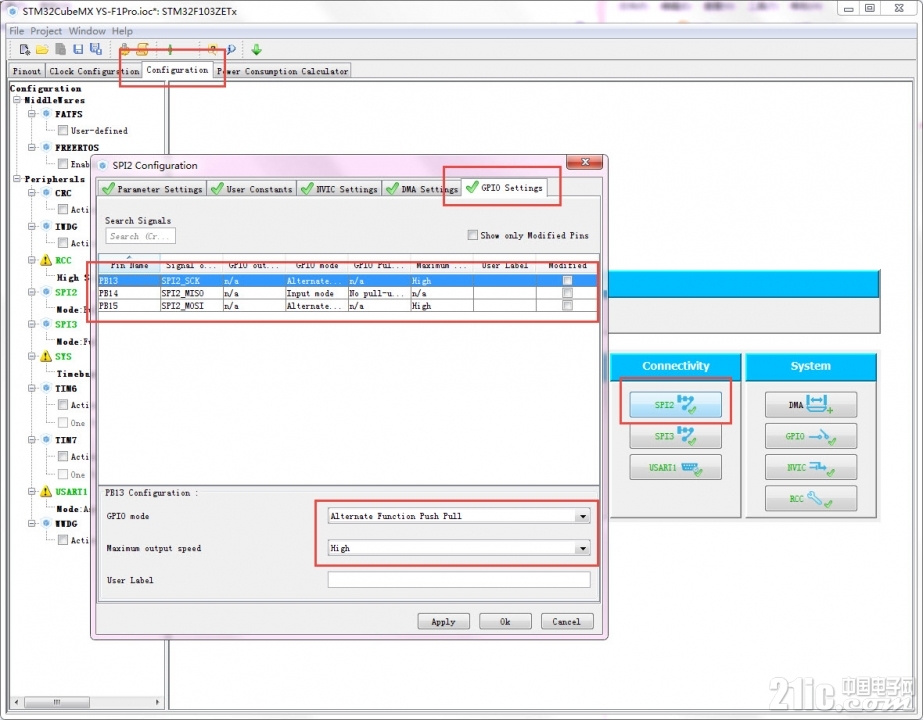Click the SPI3 node icon in tree
The height and width of the screenshot is (720, 923).
[46, 324]
